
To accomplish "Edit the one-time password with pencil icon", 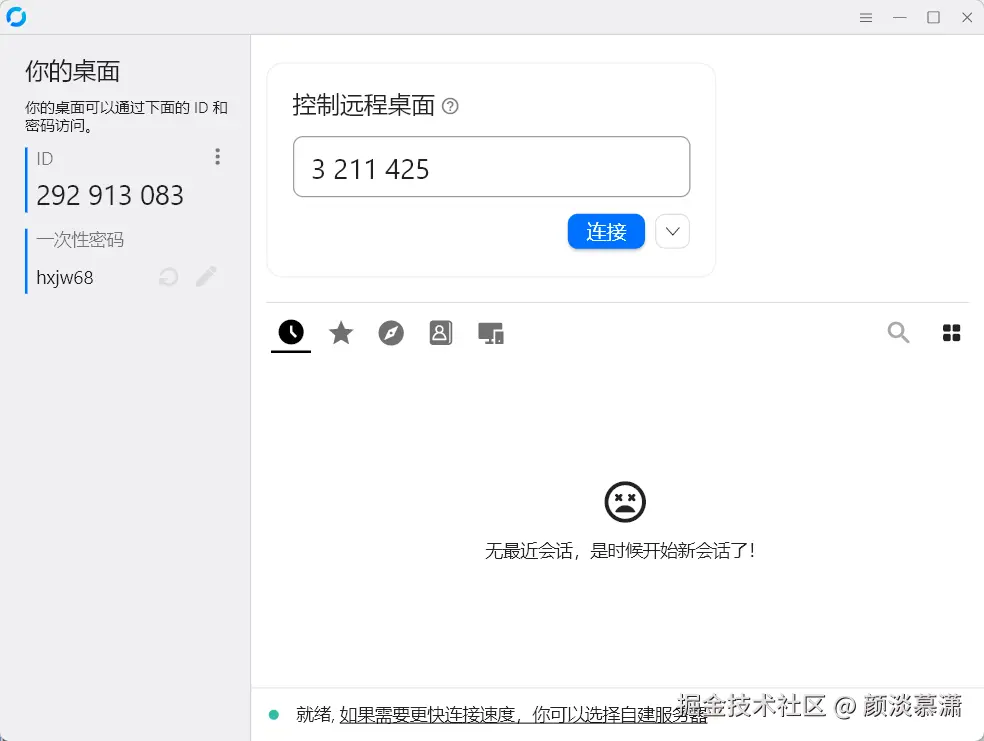I will 206,276.
